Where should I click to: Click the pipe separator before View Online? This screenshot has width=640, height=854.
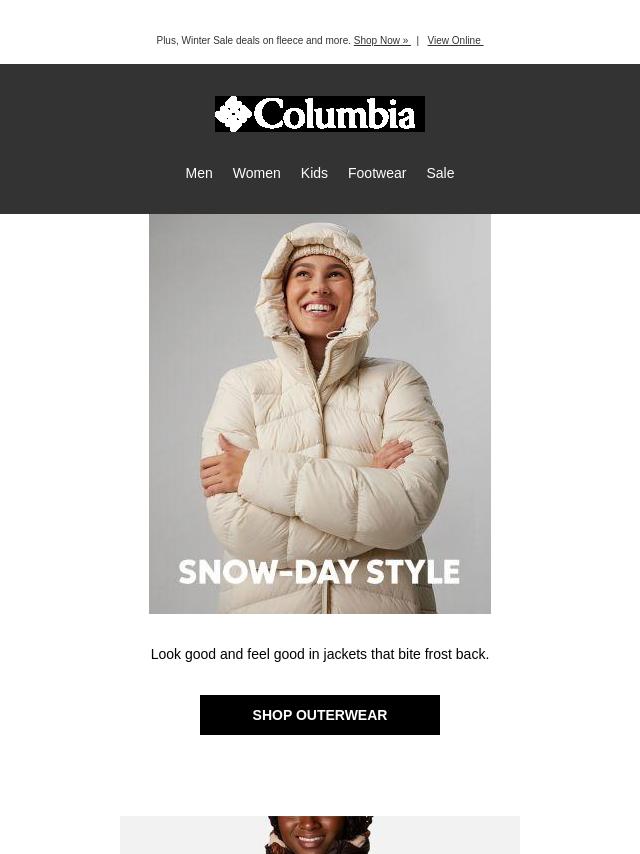pyautogui.click(x=418, y=40)
